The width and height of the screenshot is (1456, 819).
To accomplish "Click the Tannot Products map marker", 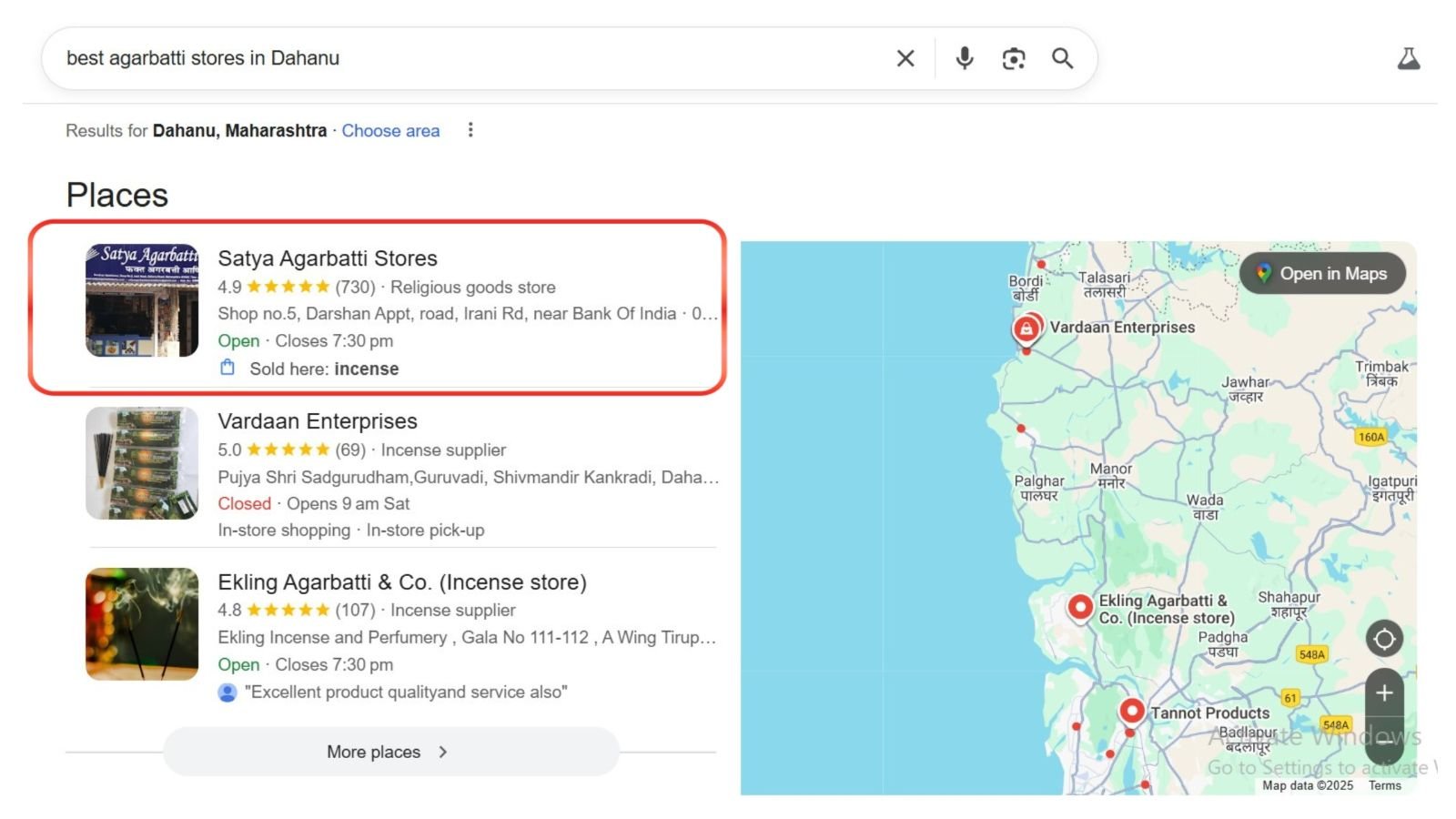I will pyautogui.click(x=1131, y=710).
